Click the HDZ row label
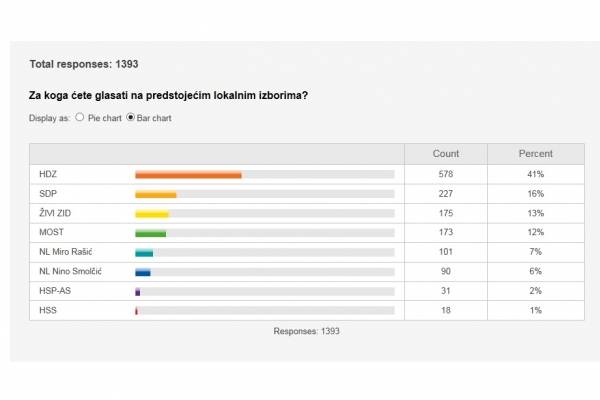The width and height of the screenshot is (600, 400). pos(48,174)
